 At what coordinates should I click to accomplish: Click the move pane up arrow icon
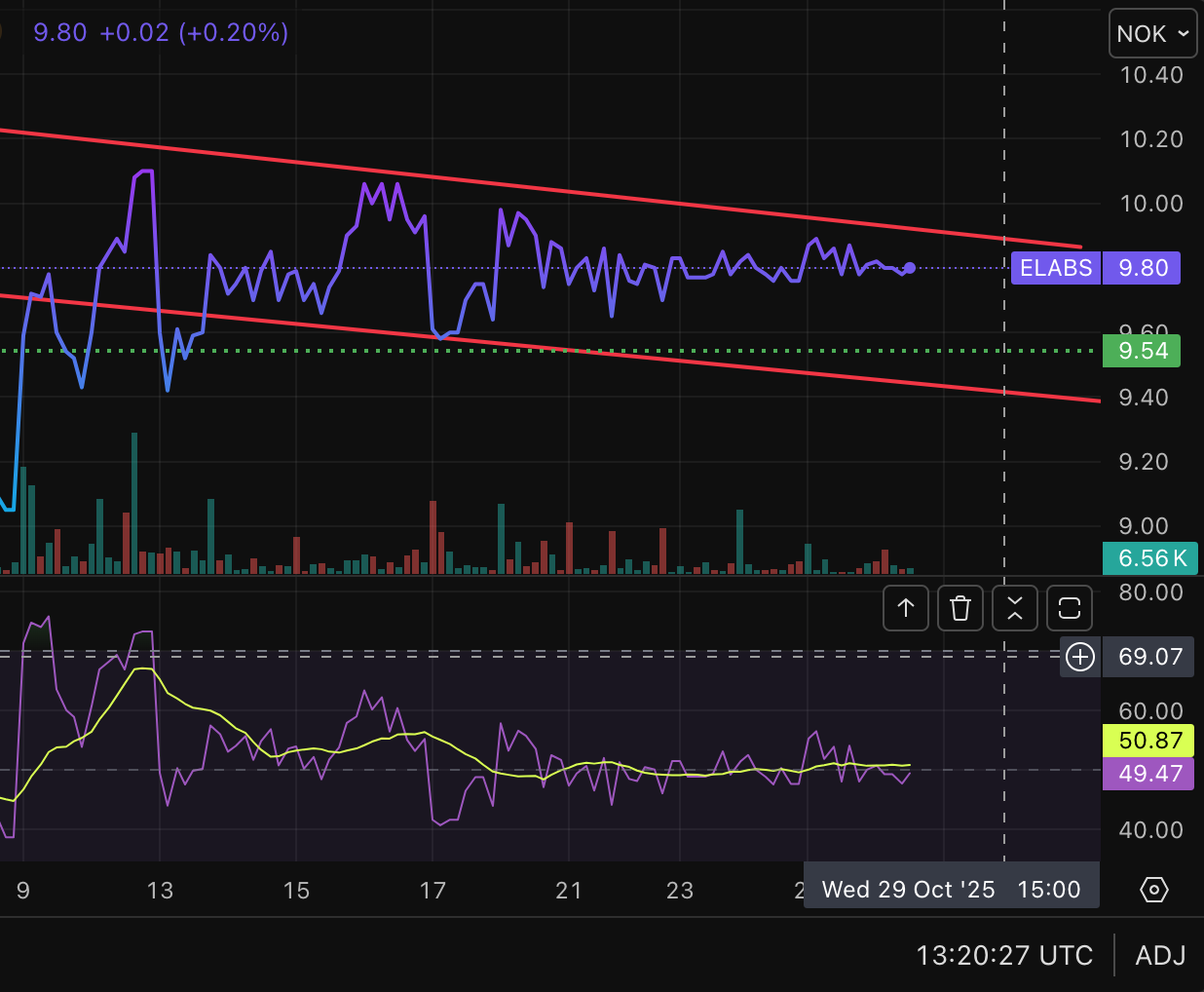pyautogui.click(x=906, y=609)
